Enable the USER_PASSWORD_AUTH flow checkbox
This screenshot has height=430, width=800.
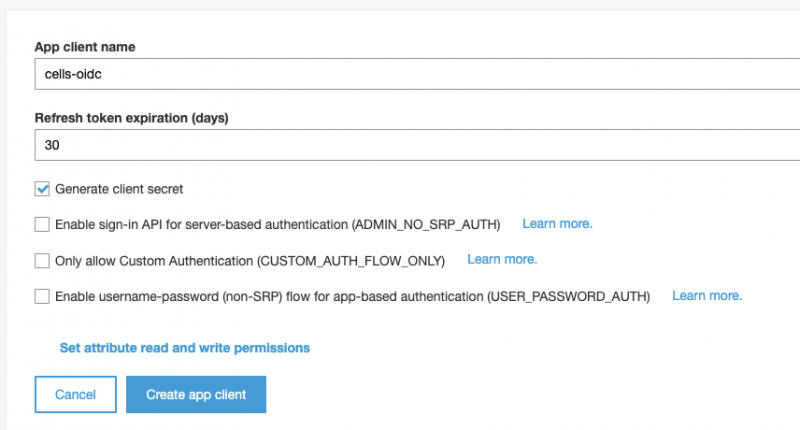click(42, 296)
